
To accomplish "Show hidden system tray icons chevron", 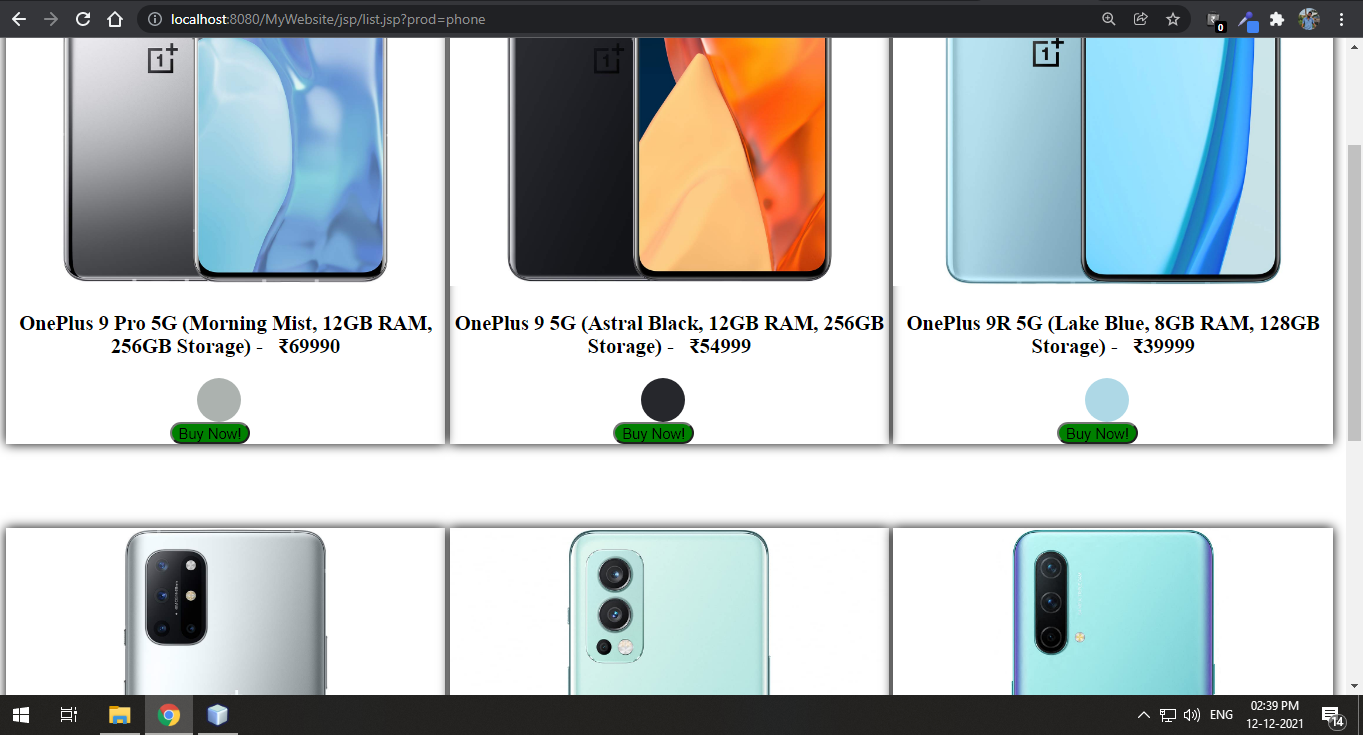I will pos(1143,715).
